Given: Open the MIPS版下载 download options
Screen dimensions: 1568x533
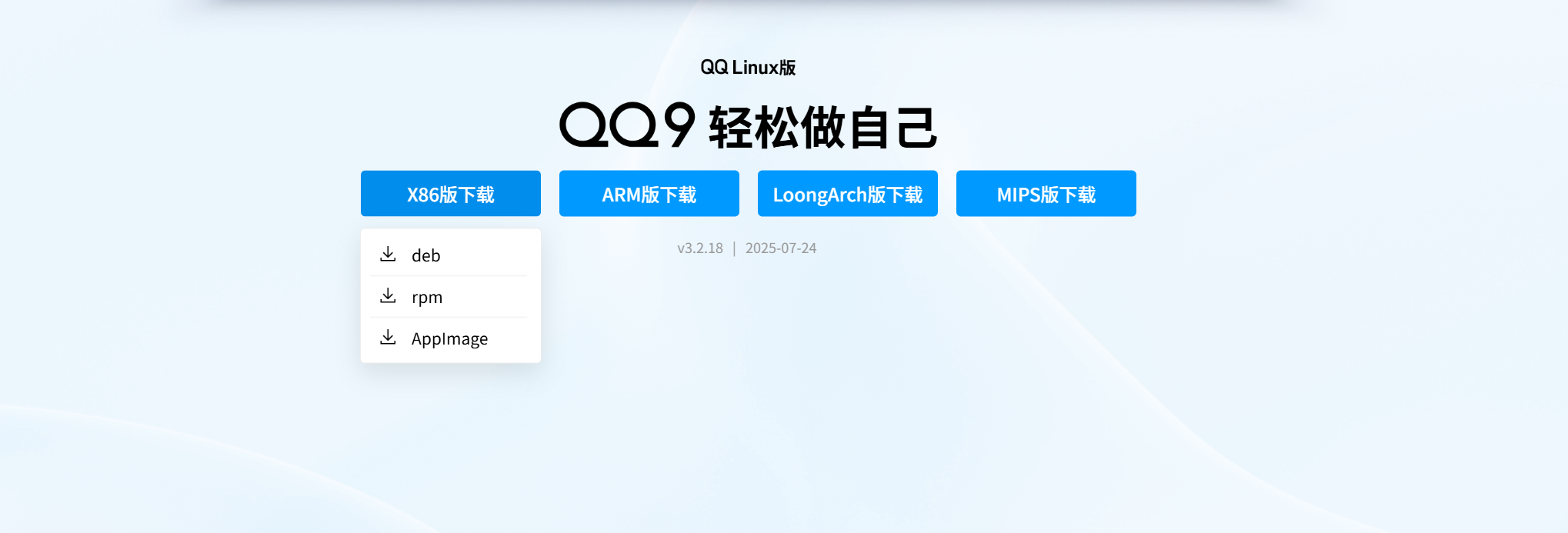Looking at the screenshot, I should pos(1046,194).
